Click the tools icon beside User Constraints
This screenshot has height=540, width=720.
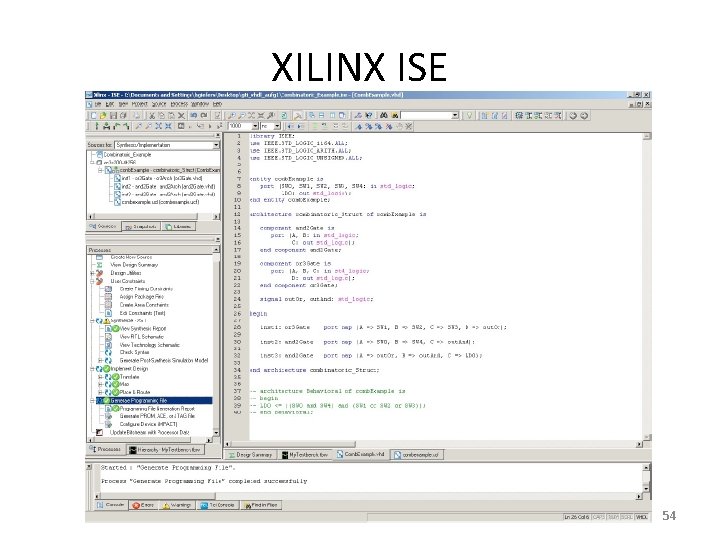click(99, 281)
